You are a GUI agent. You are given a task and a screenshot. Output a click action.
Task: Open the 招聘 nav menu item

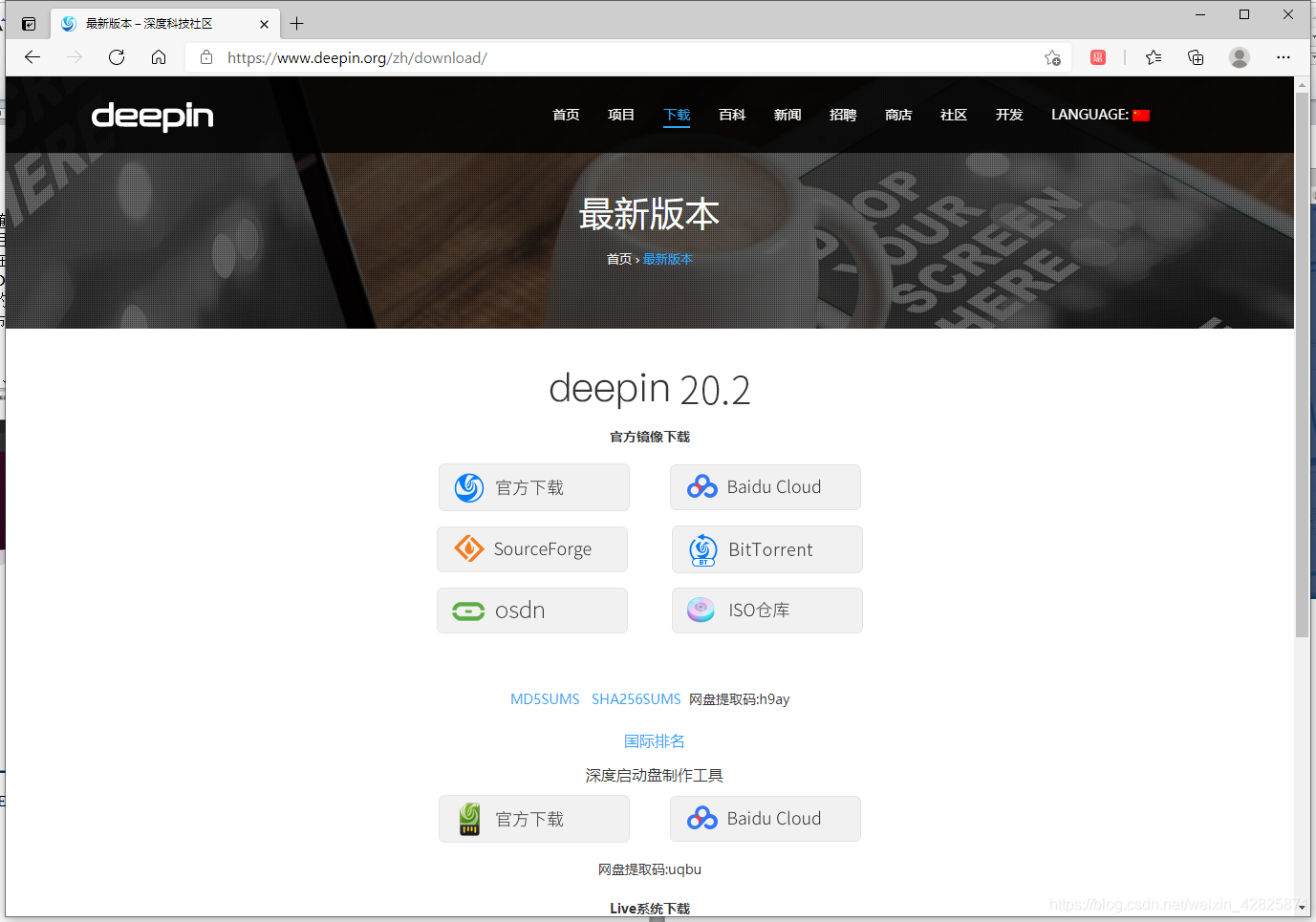click(843, 115)
